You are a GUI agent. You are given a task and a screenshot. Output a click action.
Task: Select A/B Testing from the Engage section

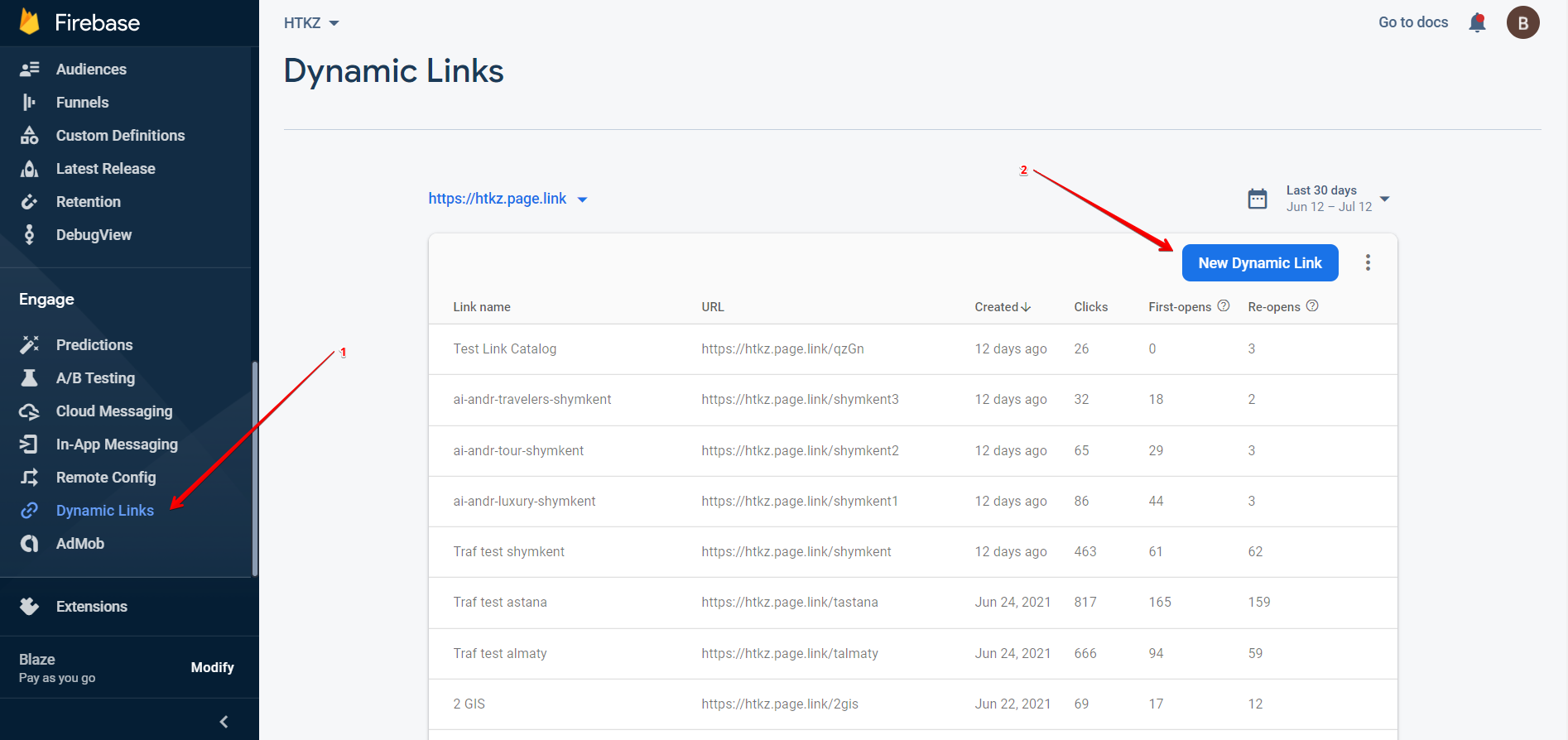point(95,378)
